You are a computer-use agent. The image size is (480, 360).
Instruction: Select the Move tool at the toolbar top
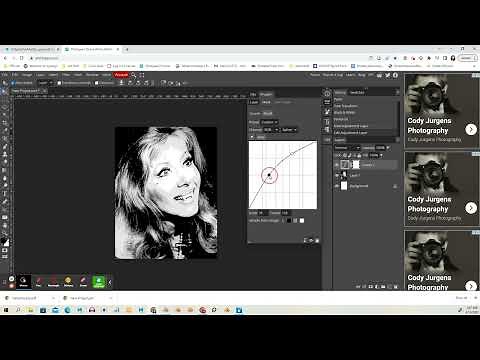[5, 91]
